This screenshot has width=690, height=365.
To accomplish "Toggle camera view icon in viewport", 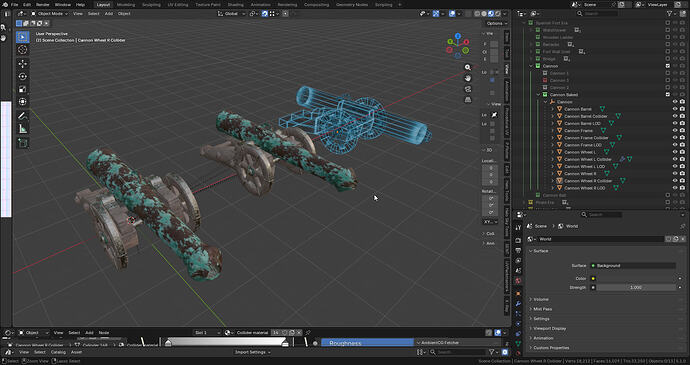I will (x=468, y=89).
